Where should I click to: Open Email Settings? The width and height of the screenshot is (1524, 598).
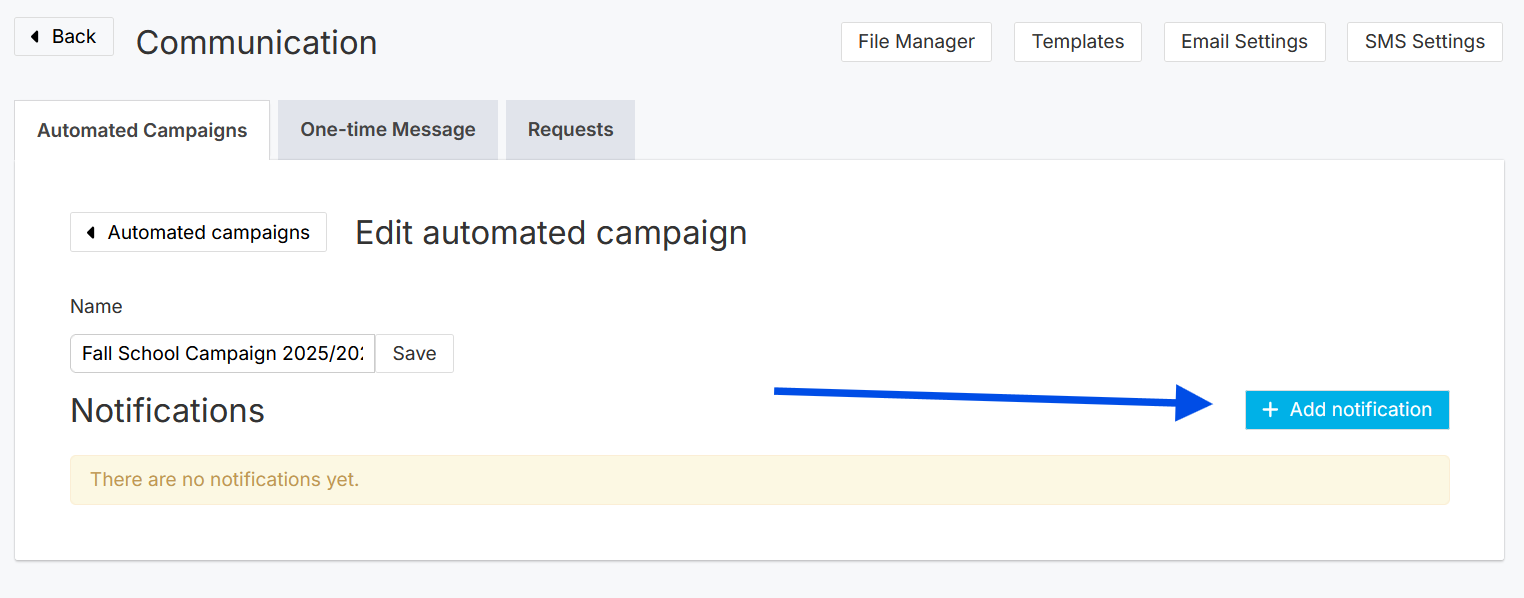[x=1244, y=42]
